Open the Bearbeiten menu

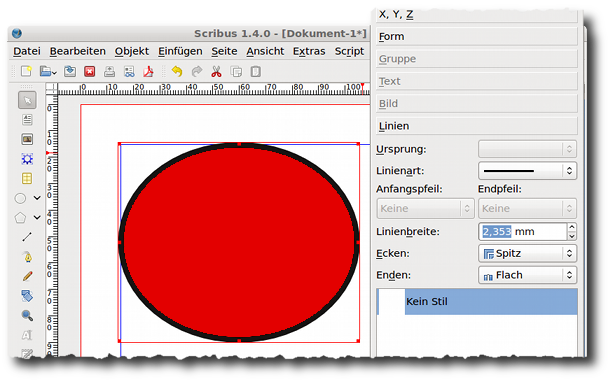click(x=78, y=51)
